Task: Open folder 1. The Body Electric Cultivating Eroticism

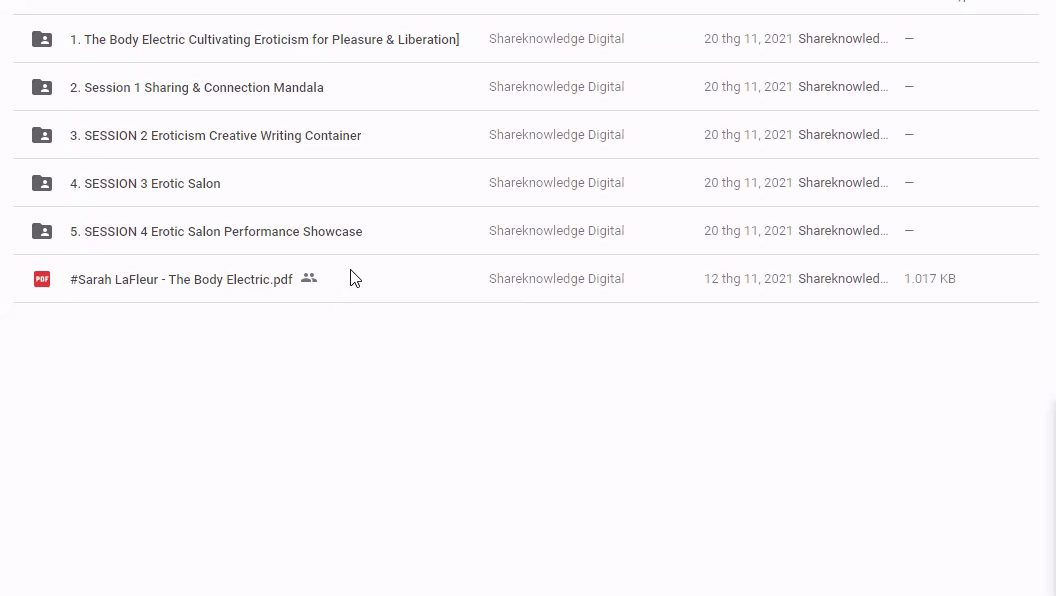Action: 264,40
